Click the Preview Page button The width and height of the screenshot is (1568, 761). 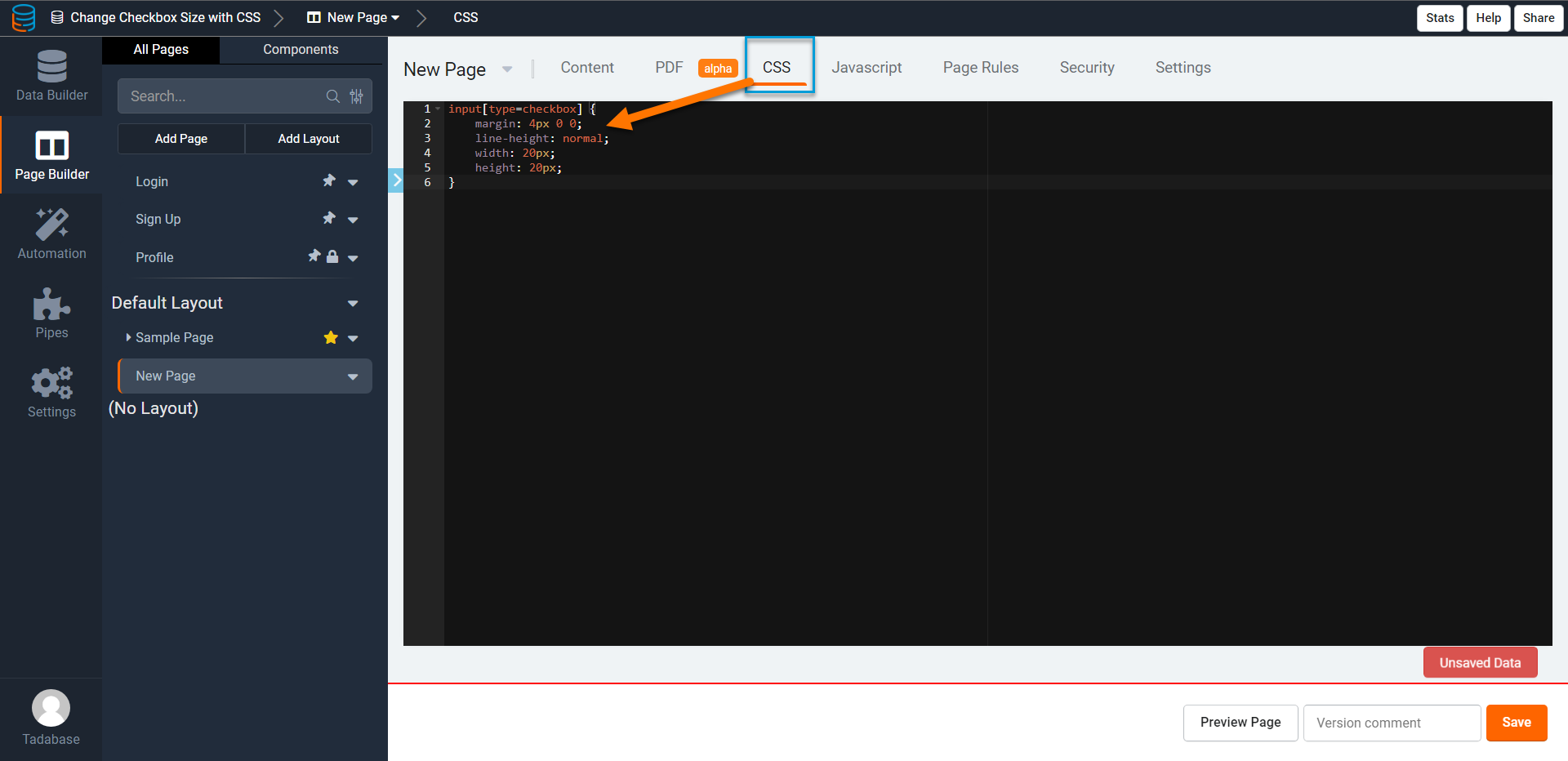pyautogui.click(x=1240, y=723)
